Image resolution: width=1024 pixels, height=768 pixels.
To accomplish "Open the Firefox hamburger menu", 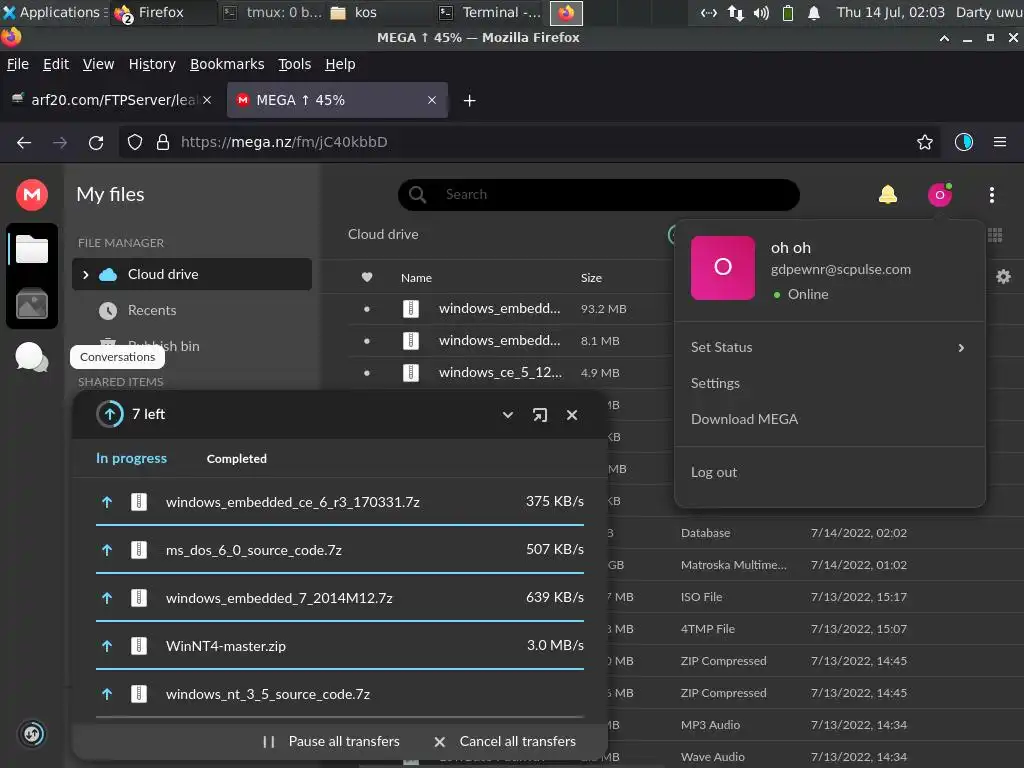I will 999,142.
